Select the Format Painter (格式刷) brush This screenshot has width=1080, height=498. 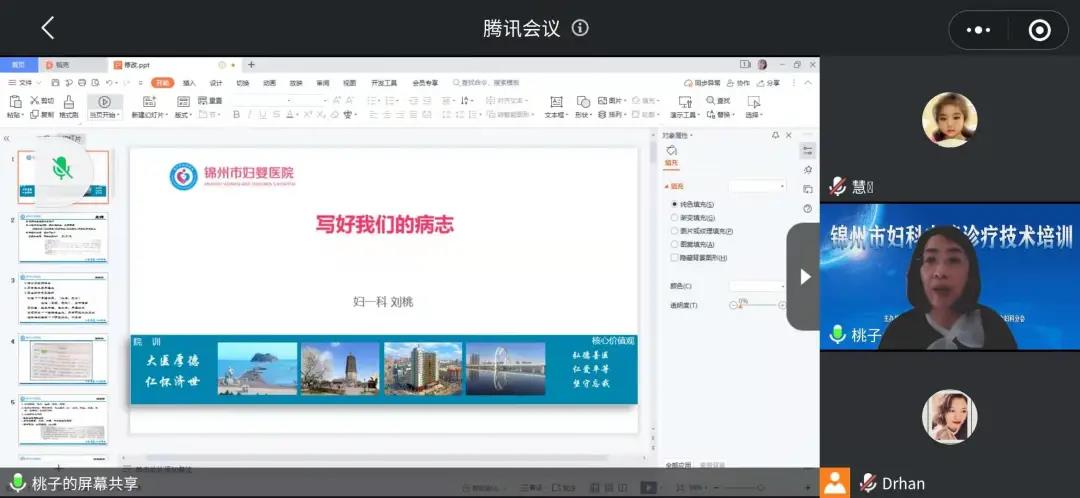(70, 106)
